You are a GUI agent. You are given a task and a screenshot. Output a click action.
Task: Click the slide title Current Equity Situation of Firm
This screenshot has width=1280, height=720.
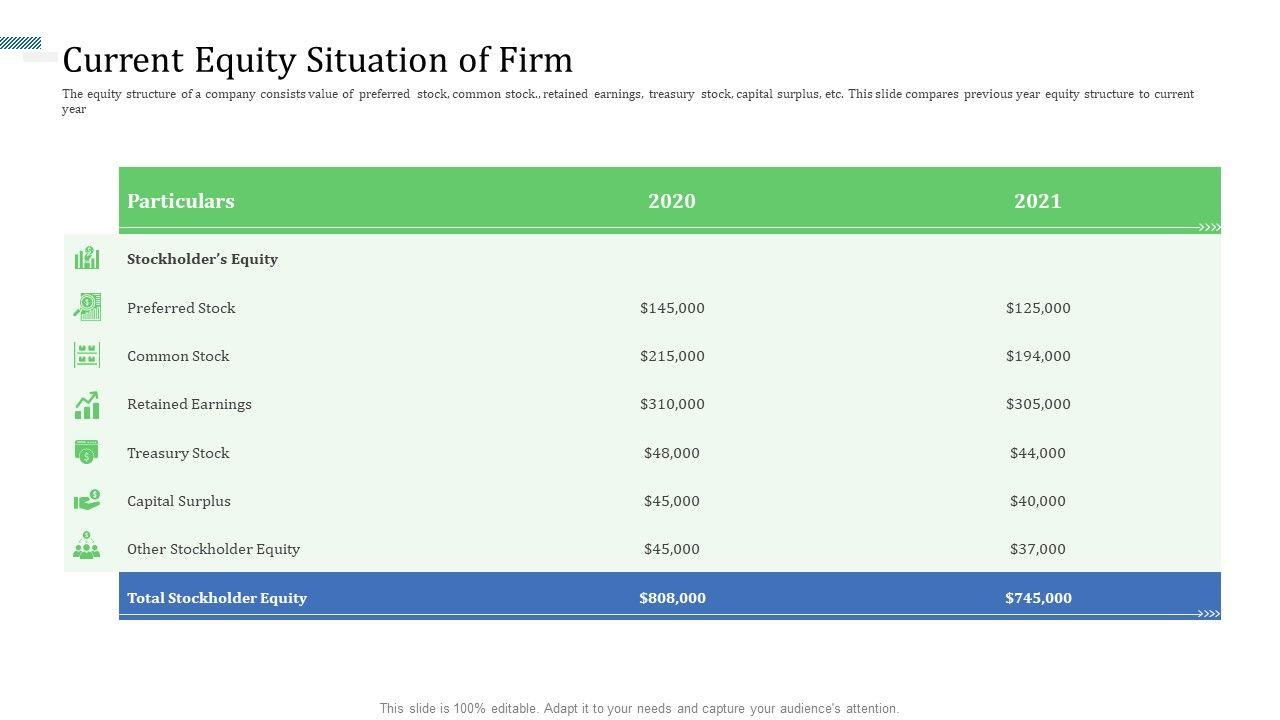click(x=317, y=60)
